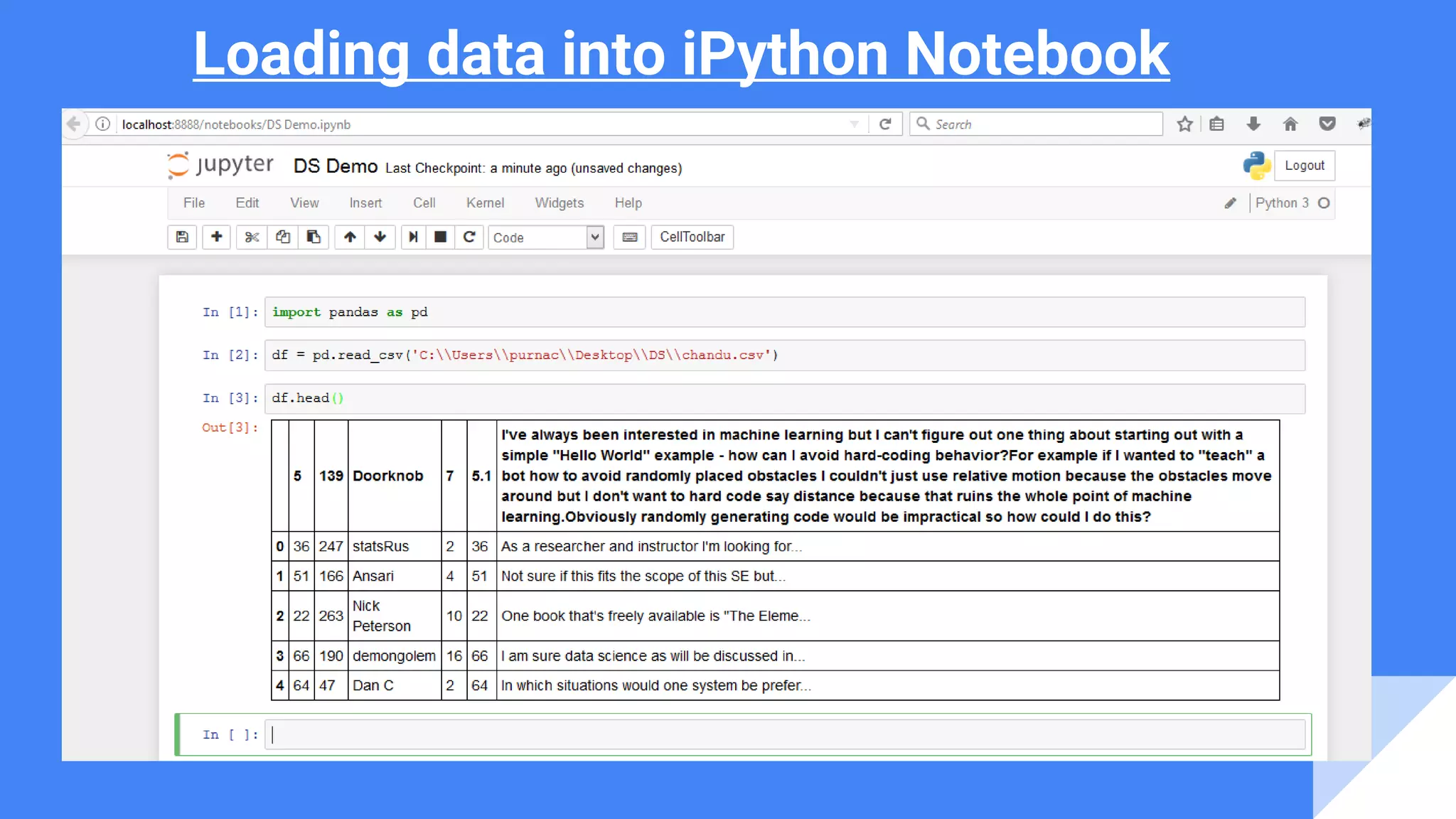Open site information icon in the address bar
1456x819 pixels.
click(103, 124)
